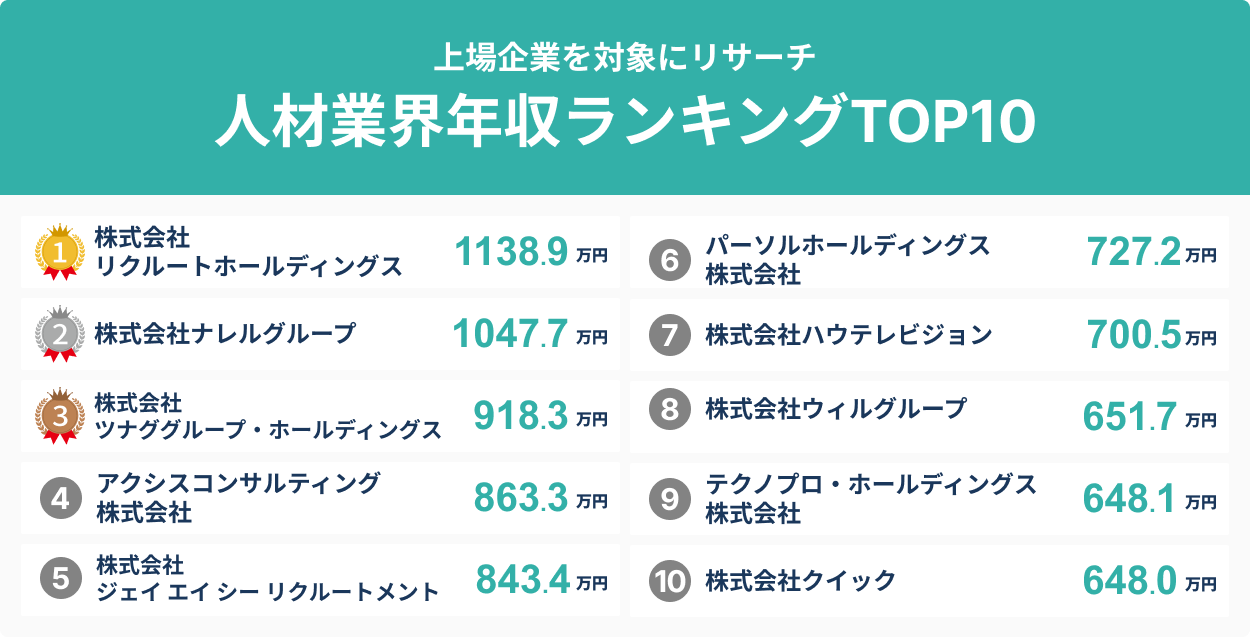Select the 651.7 万円 salary value
This screenshot has width=1250, height=637.
[x=1148, y=417]
